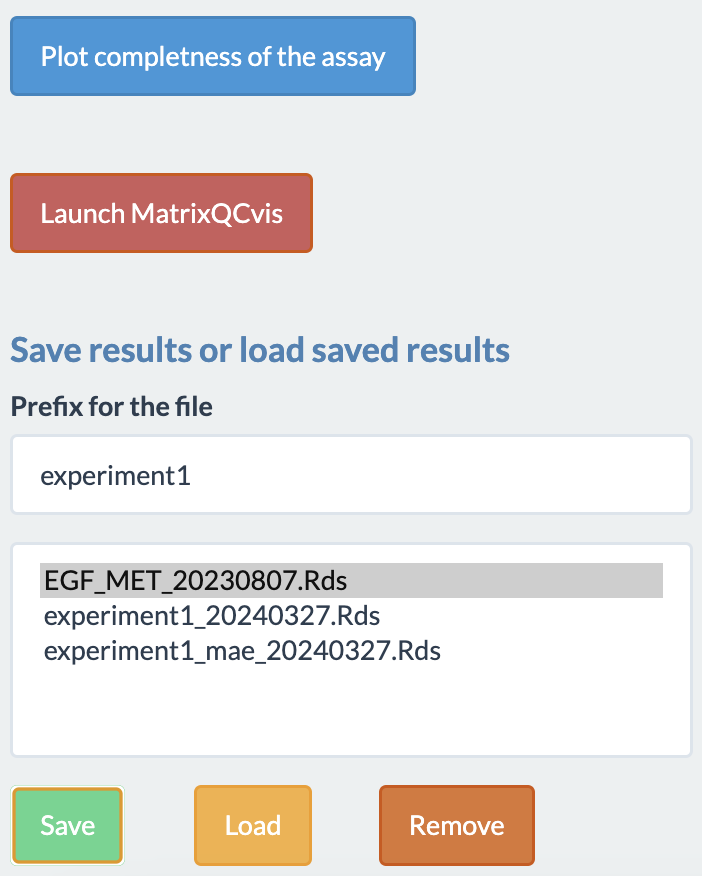Screen dimensions: 702x876
Task: Click the Prefix for the file label
Action: (112, 406)
